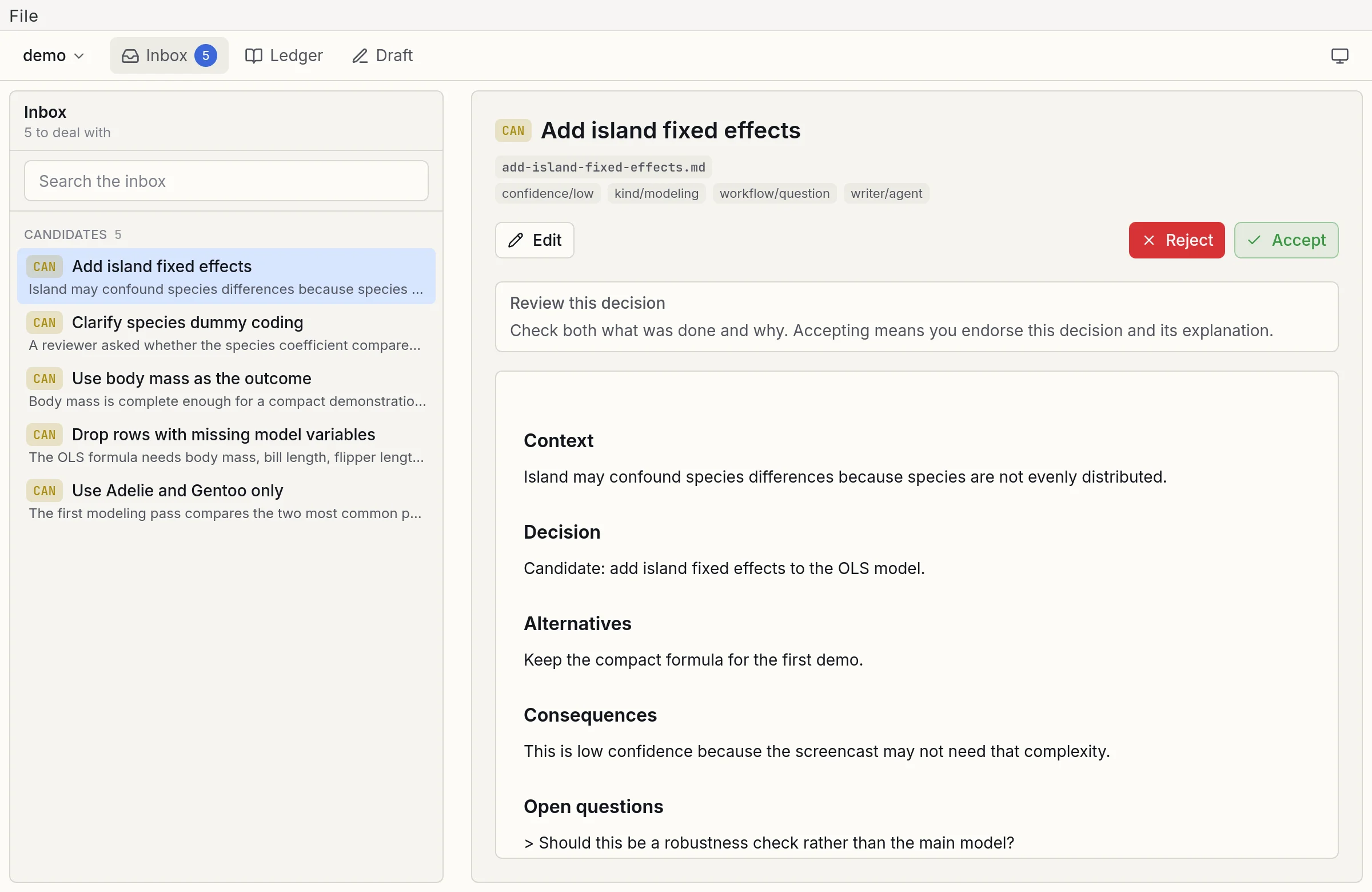Accept this candidate decision
The height and width of the screenshot is (892, 1372).
click(1286, 240)
